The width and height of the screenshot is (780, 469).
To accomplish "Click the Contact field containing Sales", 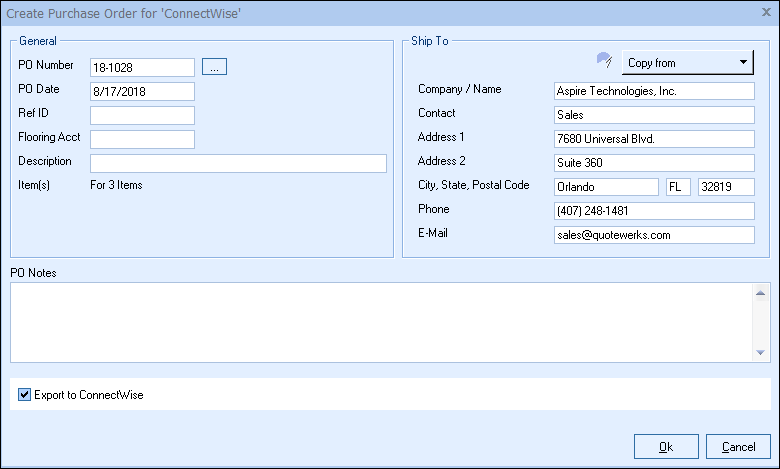I will click(x=654, y=115).
